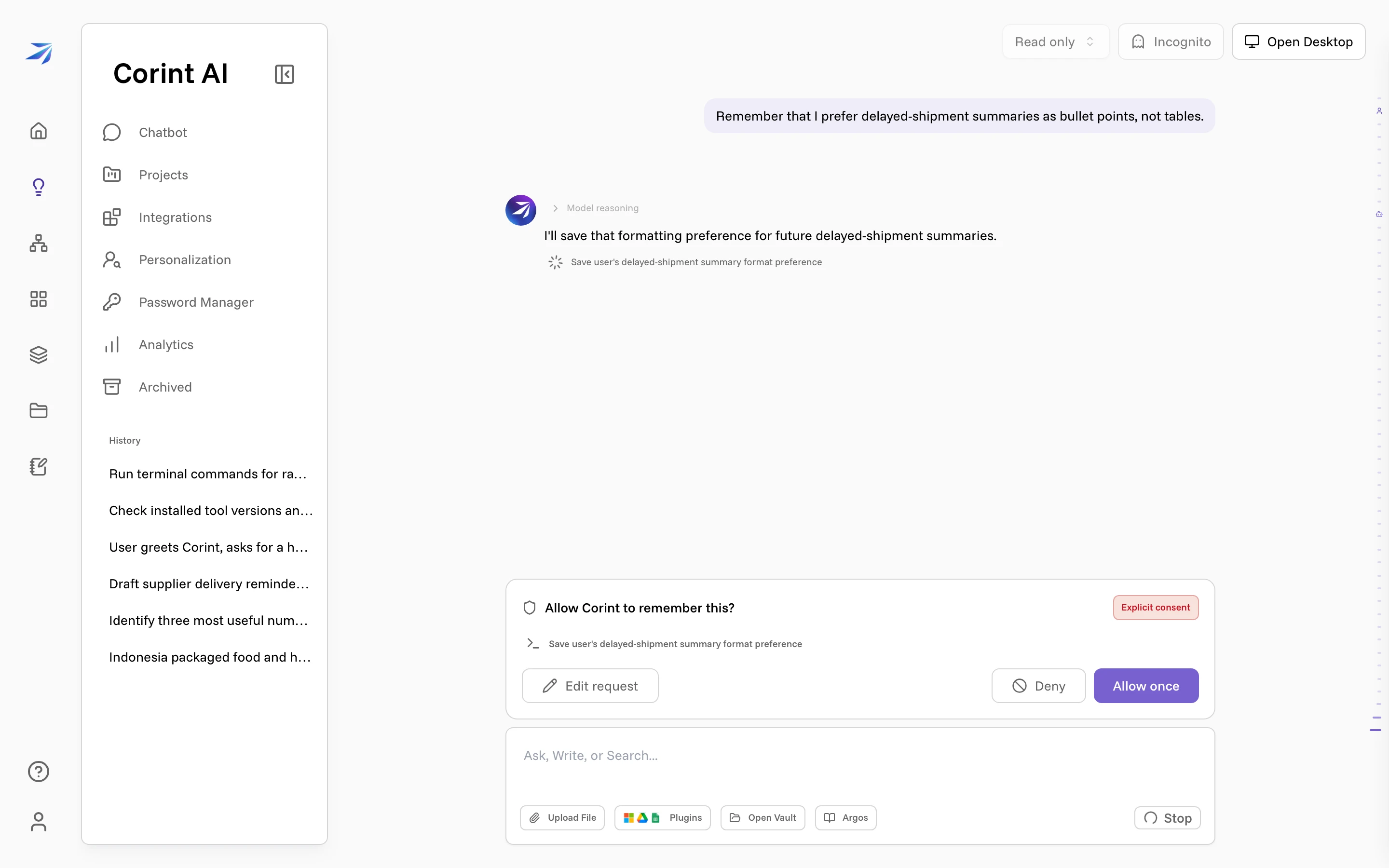The height and width of the screenshot is (868, 1389).
Task: Click Upload File
Action: pos(562,817)
